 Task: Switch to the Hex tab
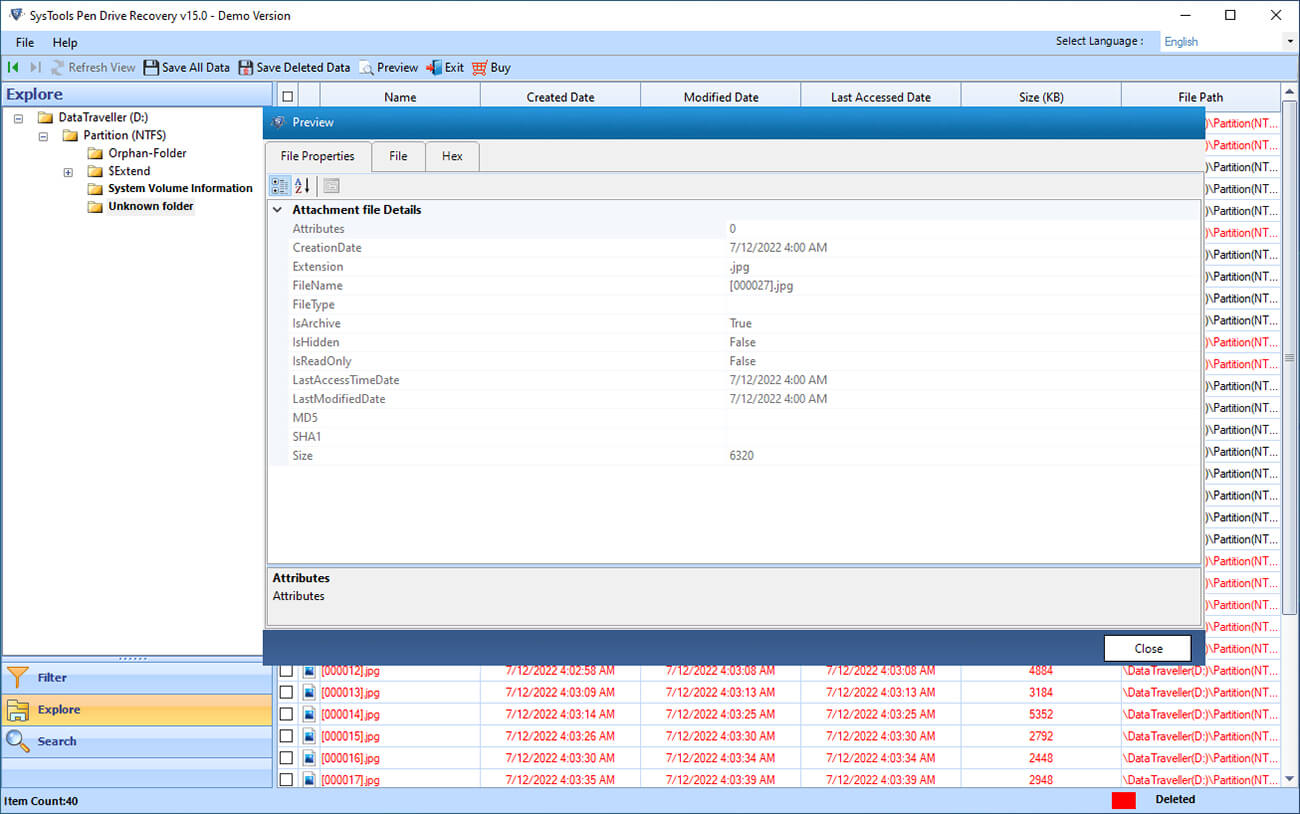click(452, 156)
